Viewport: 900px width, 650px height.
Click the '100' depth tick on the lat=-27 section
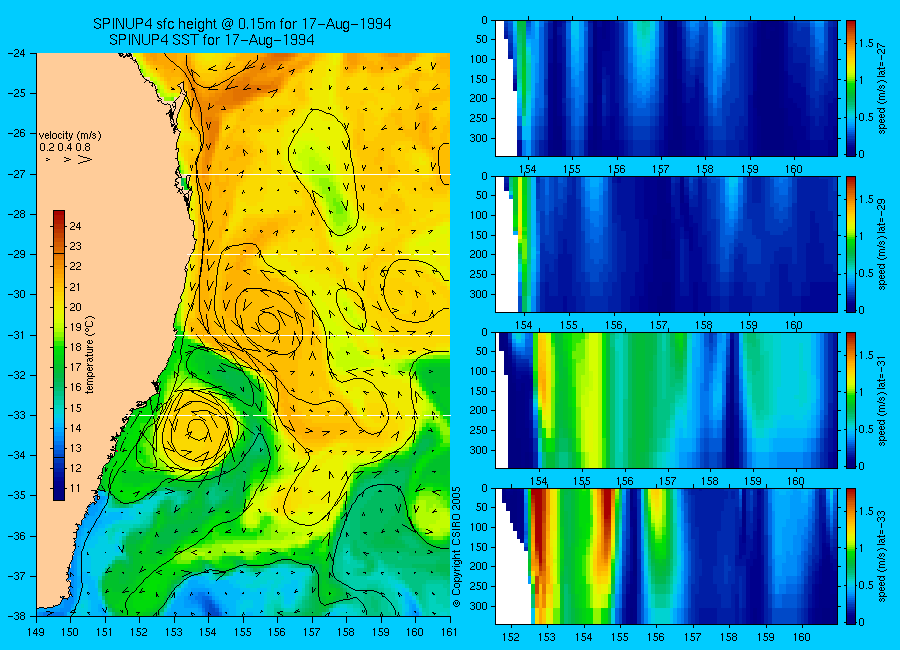(478, 59)
